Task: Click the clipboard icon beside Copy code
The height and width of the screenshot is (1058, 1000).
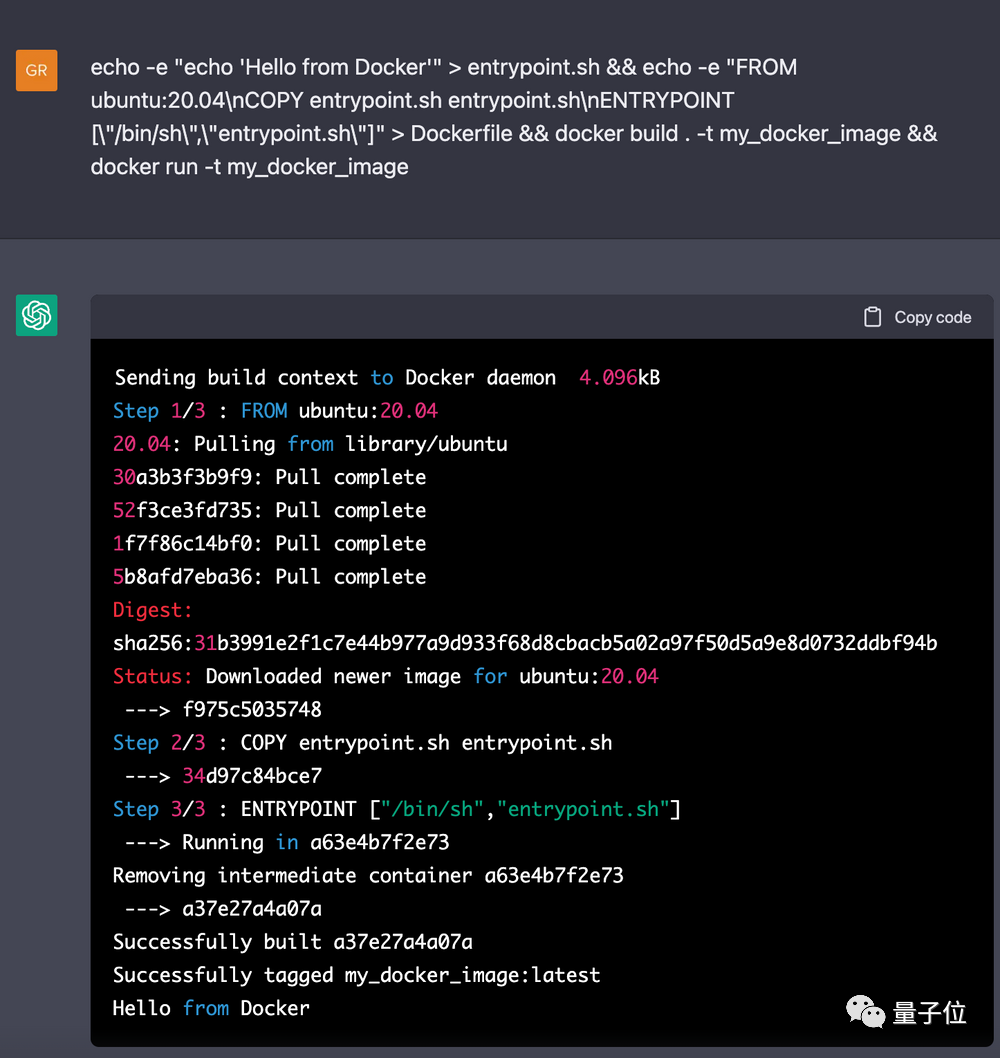Action: [x=872, y=317]
